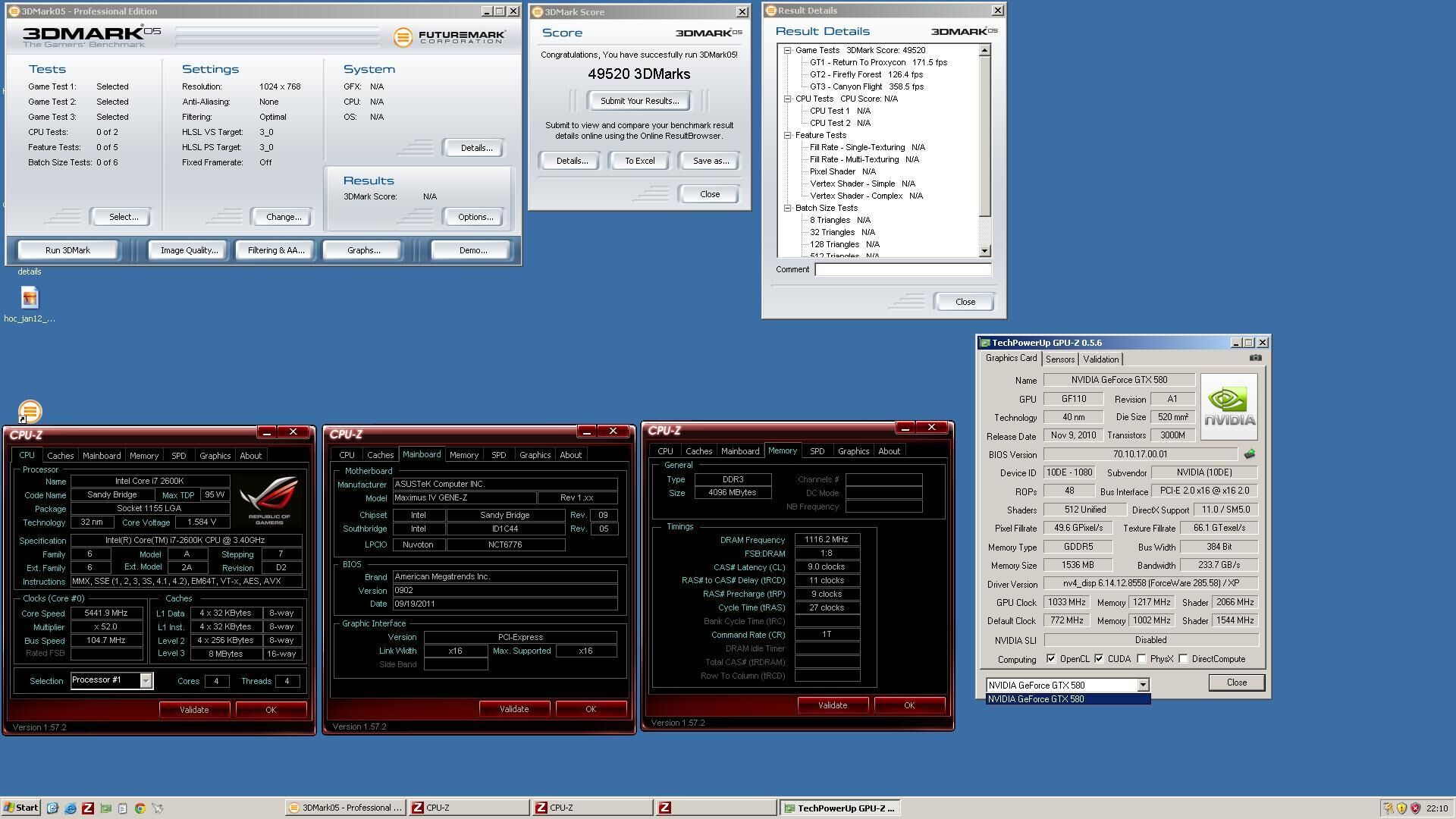Open the notepad quick launch icon
Viewport: 1456px width, 819px height.
[123, 808]
